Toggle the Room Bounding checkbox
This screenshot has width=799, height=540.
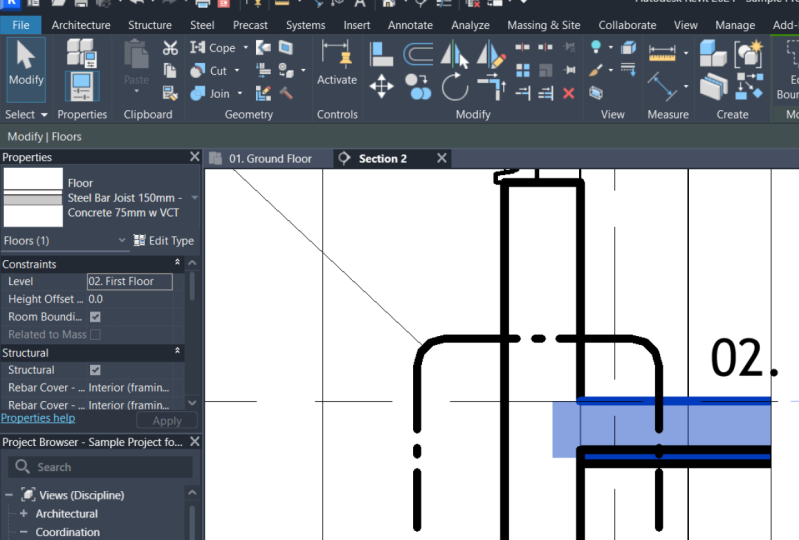95,317
